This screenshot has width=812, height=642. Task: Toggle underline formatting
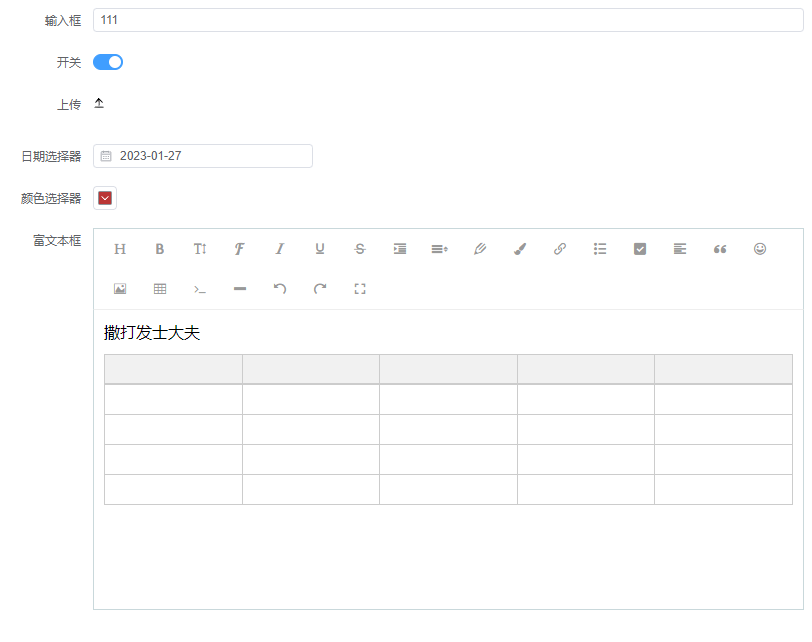[x=320, y=249]
